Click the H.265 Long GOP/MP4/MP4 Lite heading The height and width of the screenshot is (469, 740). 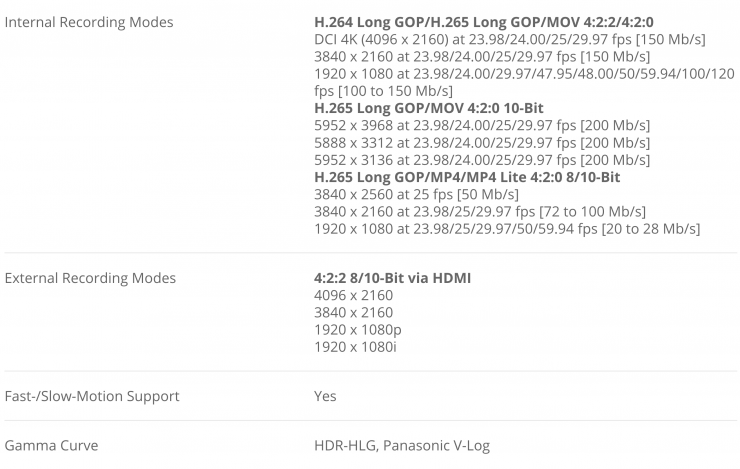click(467, 177)
